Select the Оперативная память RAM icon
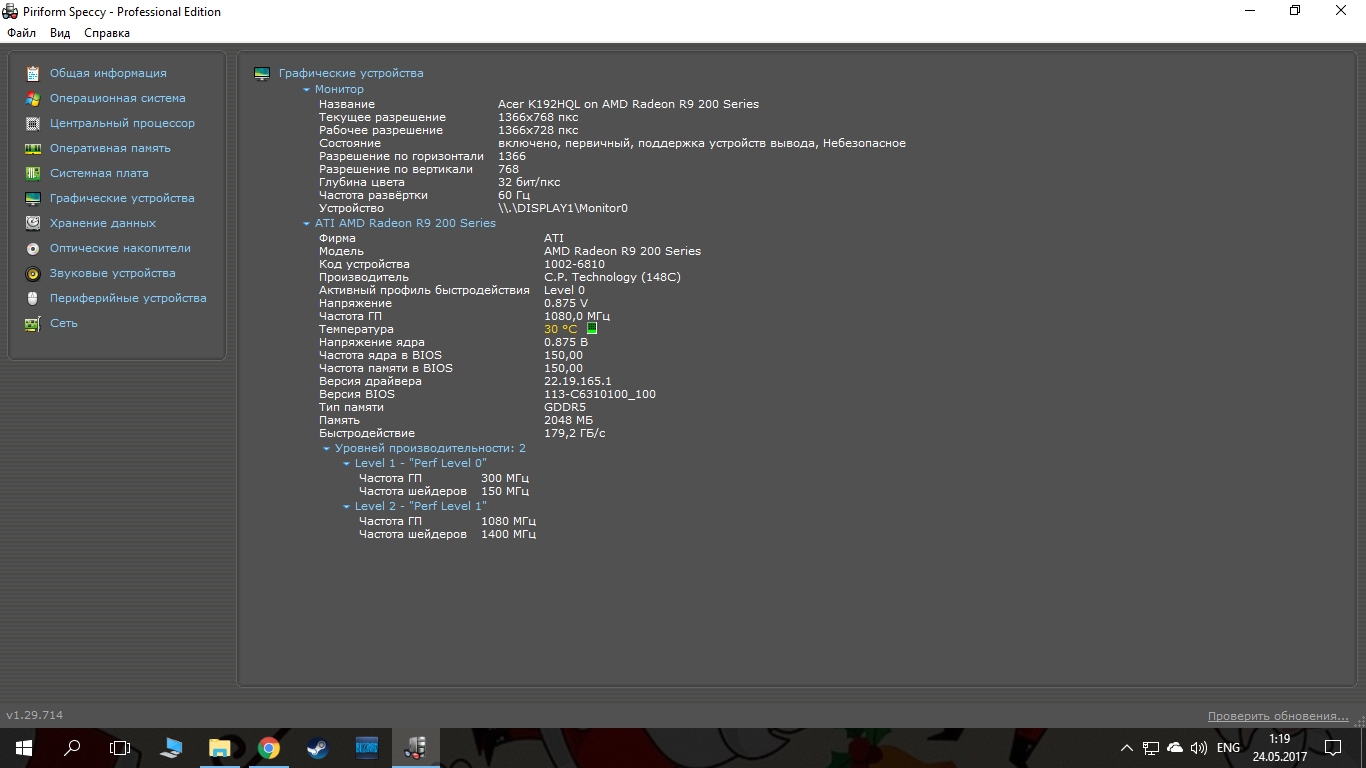The width and height of the screenshot is (1366, 768). click(33, 148)
